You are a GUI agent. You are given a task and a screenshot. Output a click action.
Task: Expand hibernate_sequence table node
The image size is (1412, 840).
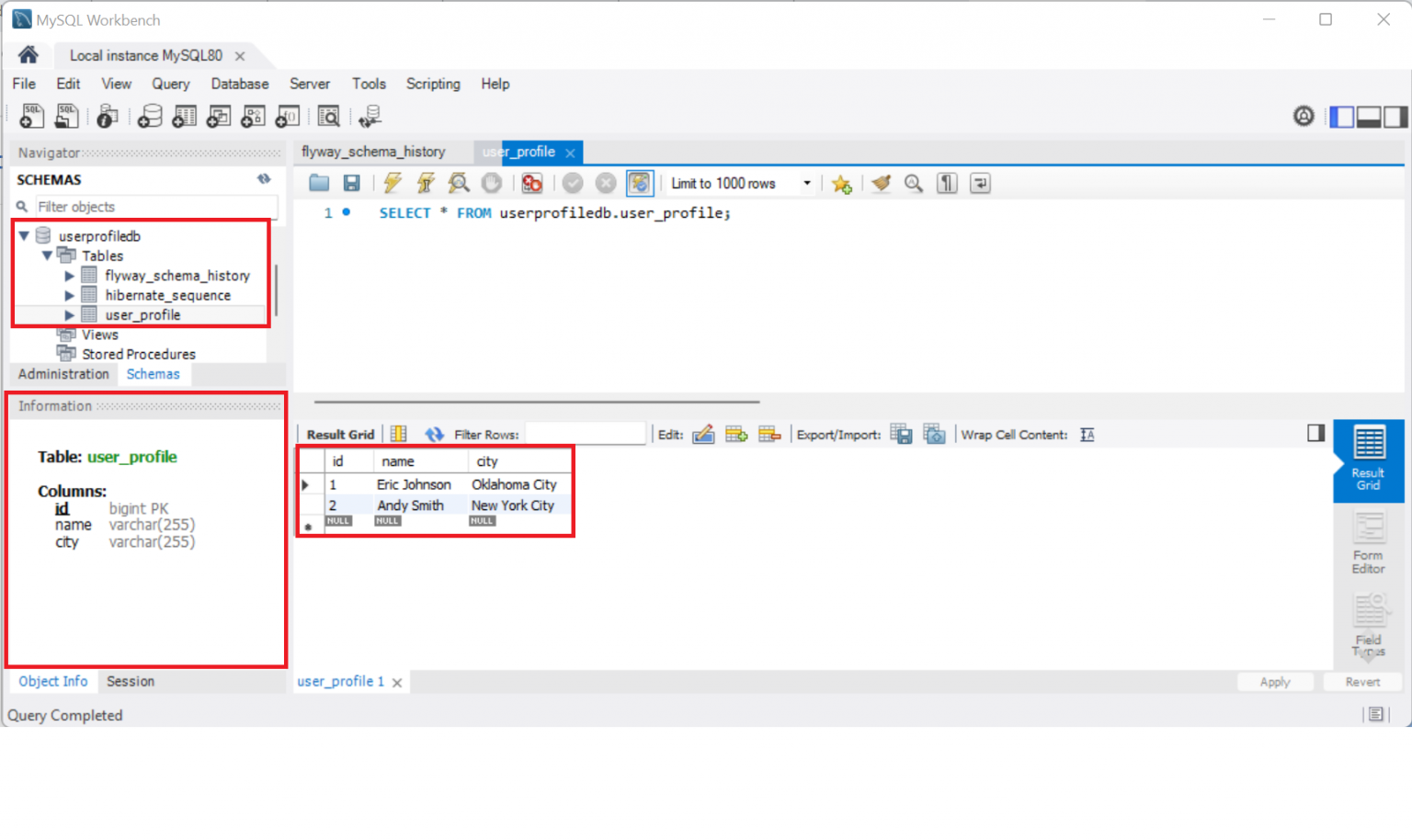pos(69,295)
